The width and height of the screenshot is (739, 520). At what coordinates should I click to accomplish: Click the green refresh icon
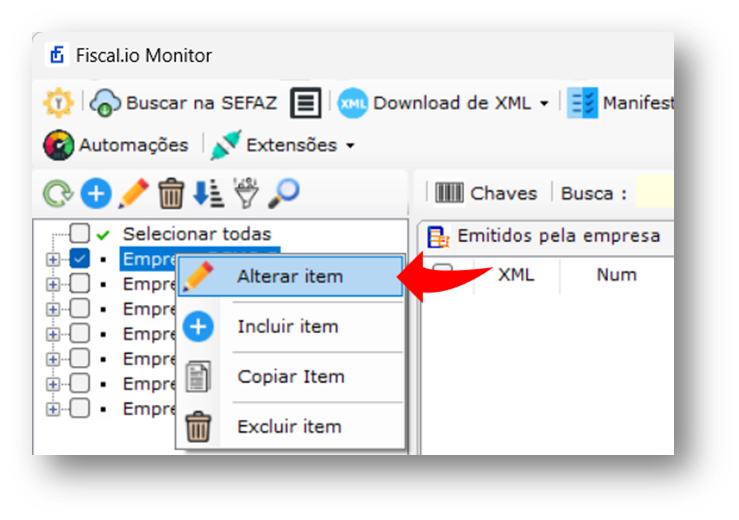pyautogui.click(x=58, y=193)
